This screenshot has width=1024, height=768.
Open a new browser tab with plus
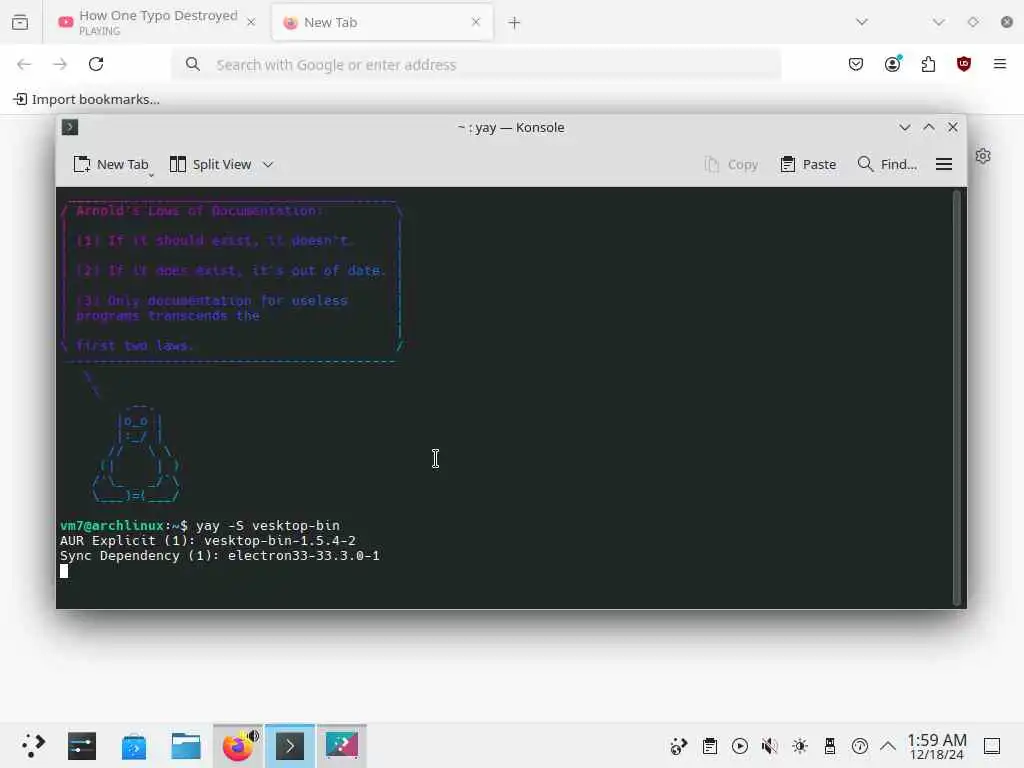(515, 23)
